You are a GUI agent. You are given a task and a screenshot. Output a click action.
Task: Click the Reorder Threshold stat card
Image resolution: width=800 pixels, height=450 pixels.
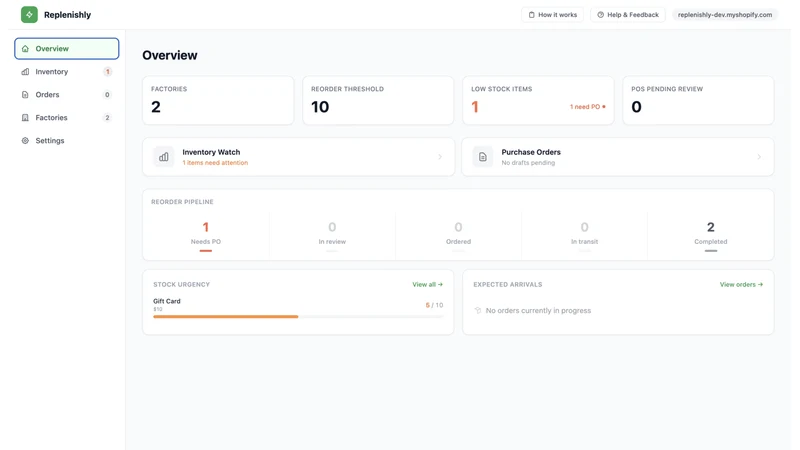coord(378,101)
